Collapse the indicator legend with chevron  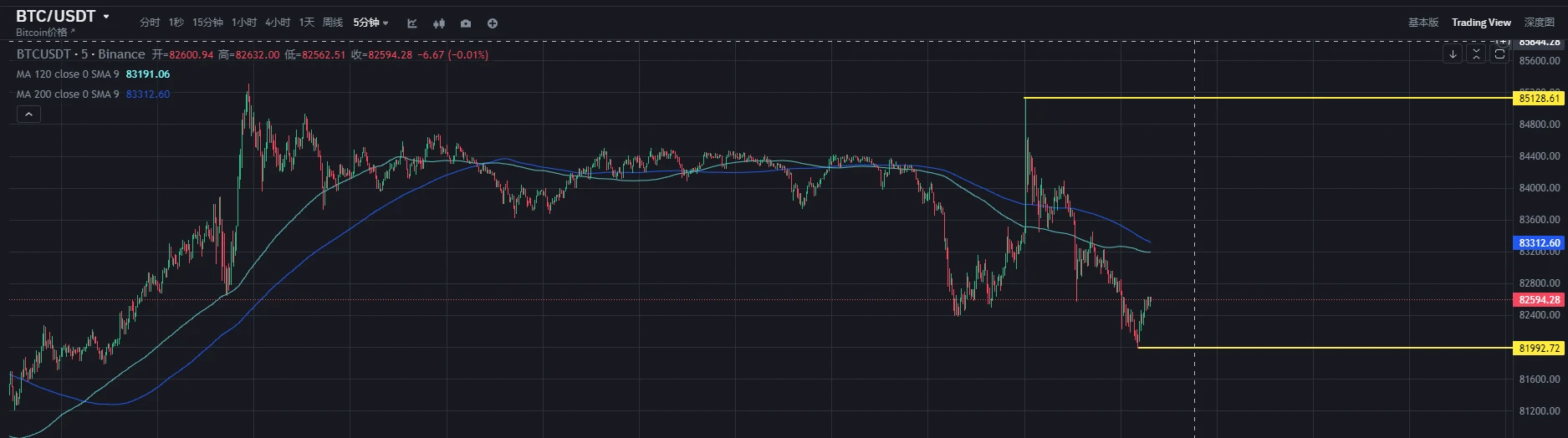tap(28, 115)
